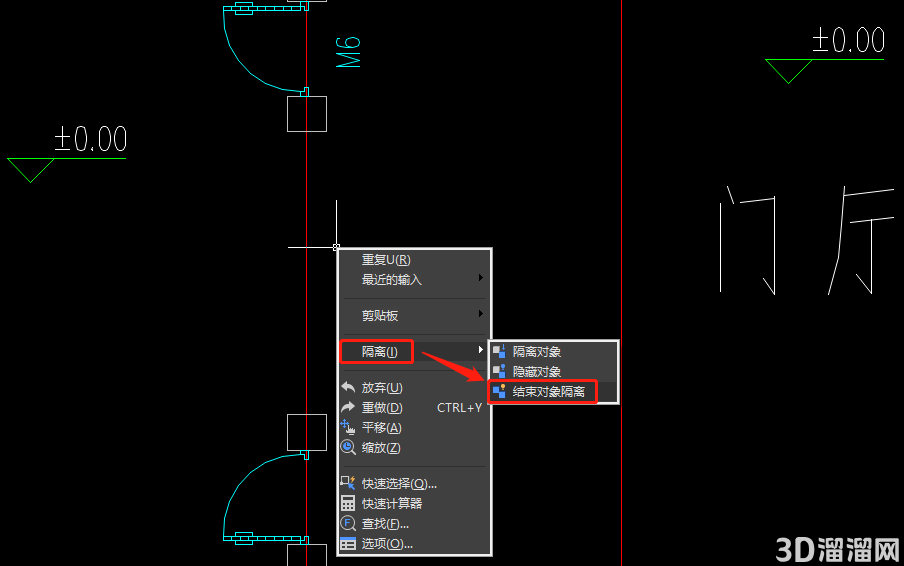Click the undo arrow icon beside 放弃(U)
Screen dimensions: 904x566
coord(348,387)
